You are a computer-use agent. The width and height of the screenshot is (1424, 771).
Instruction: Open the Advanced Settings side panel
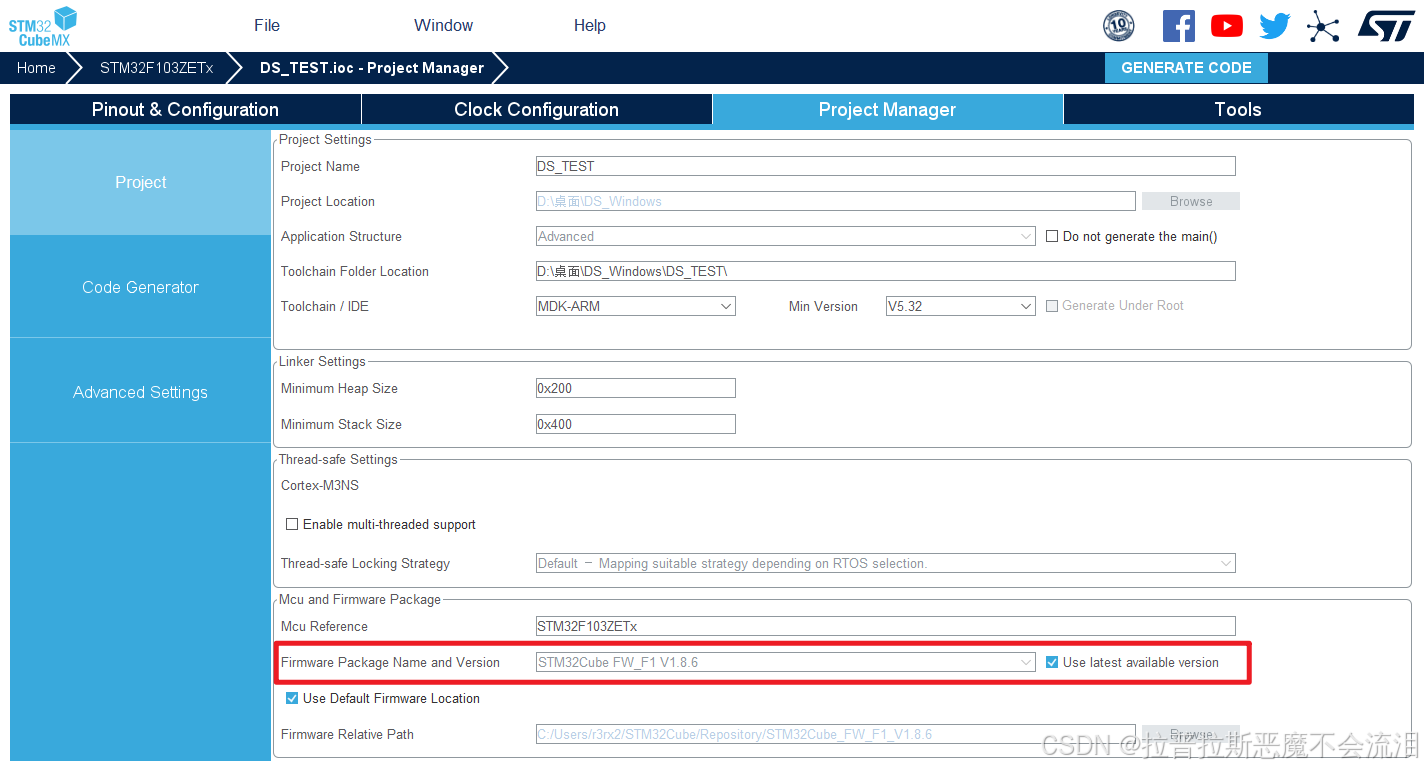coord(140,392)
